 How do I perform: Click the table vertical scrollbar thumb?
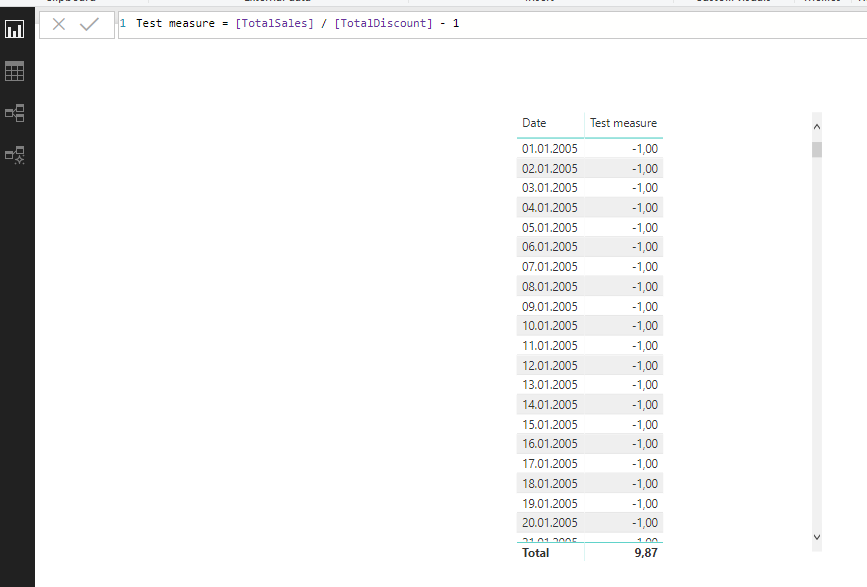click(x=817, y=150)
